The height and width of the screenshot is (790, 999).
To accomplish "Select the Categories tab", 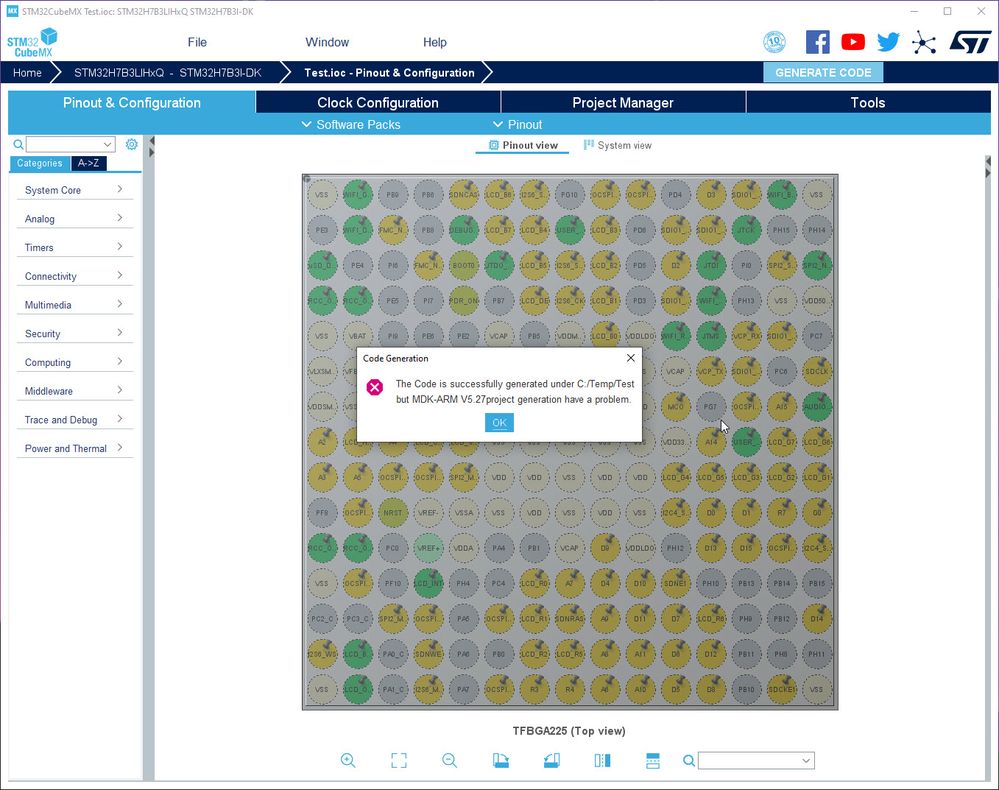I will tap(40, 163).
